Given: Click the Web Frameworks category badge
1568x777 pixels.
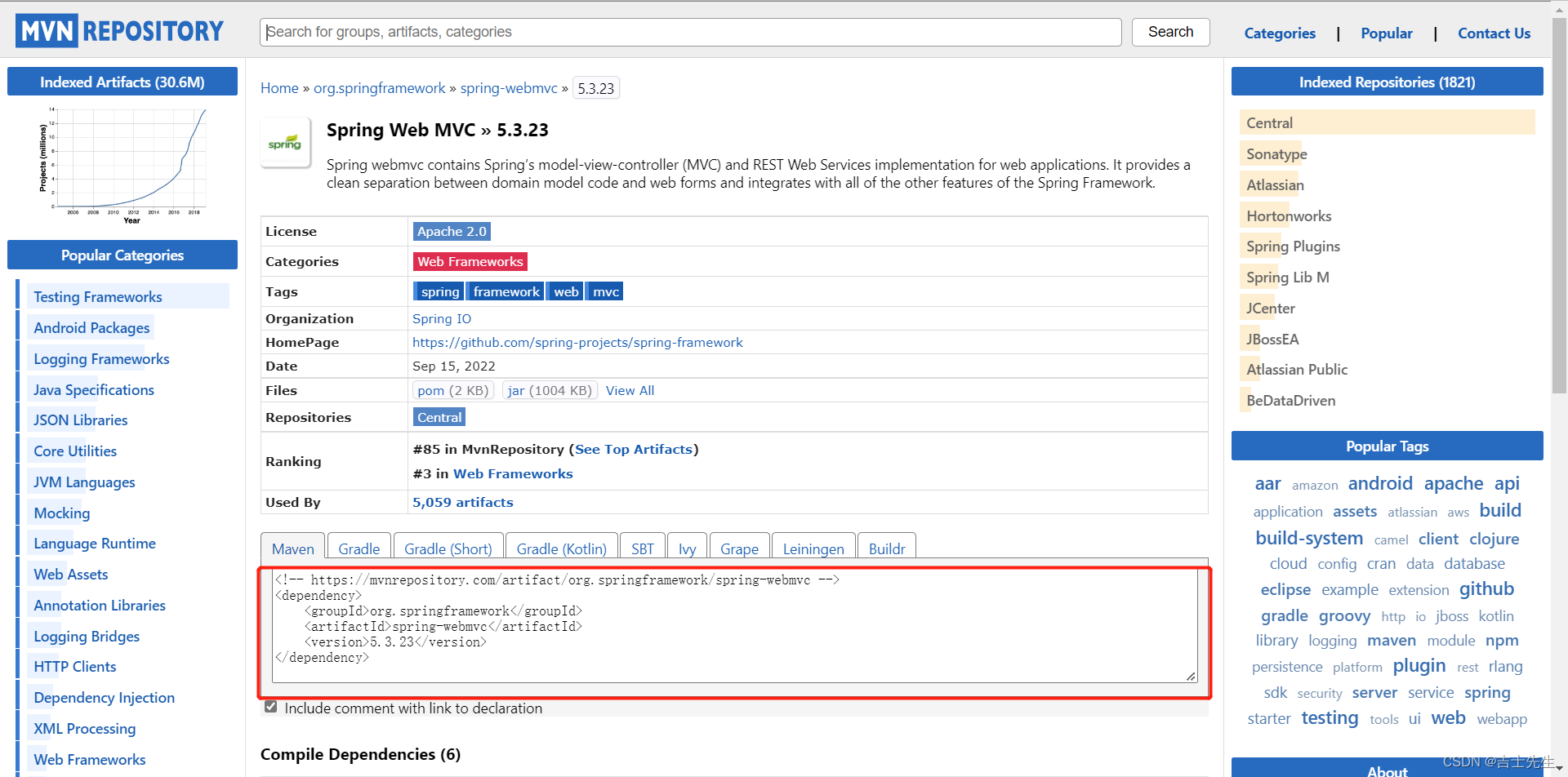Looking at the screenshot, I should 470,262.
